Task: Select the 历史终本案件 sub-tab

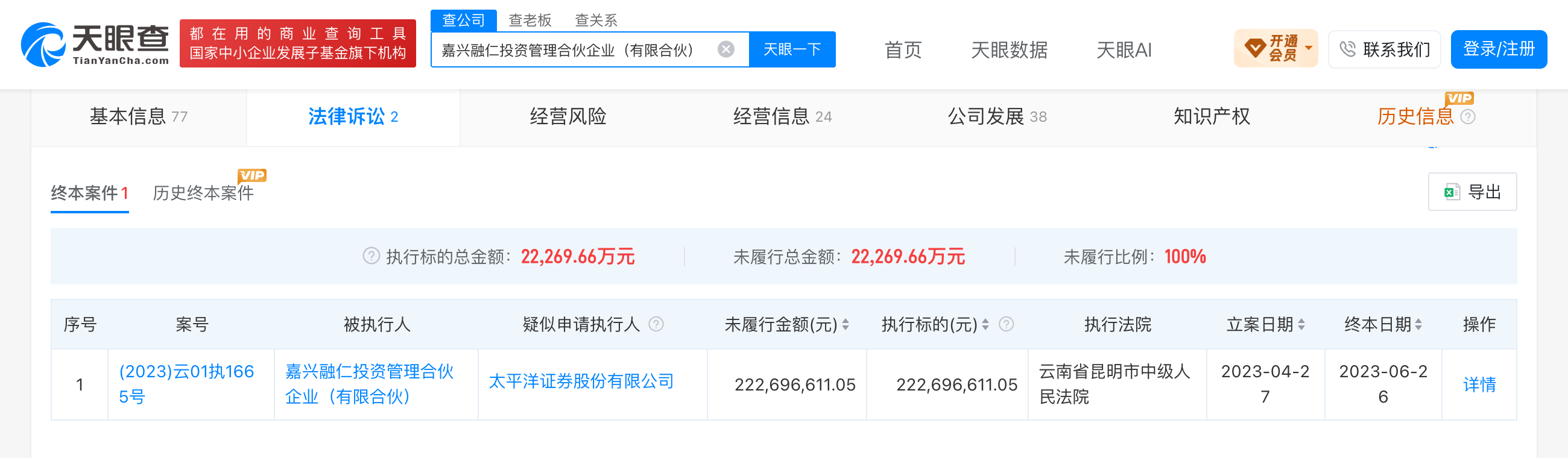Action: (203, 193)
